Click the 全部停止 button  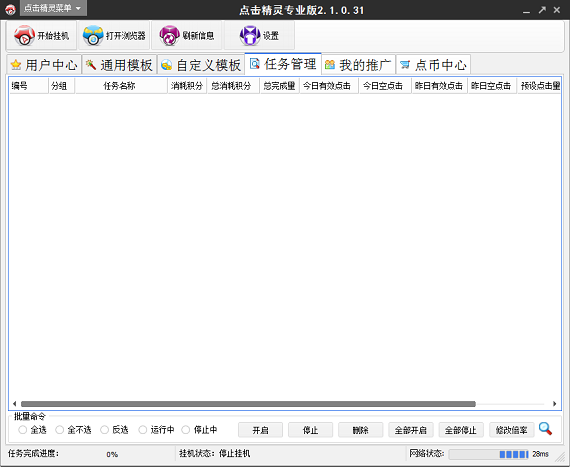tap(461, 430)
